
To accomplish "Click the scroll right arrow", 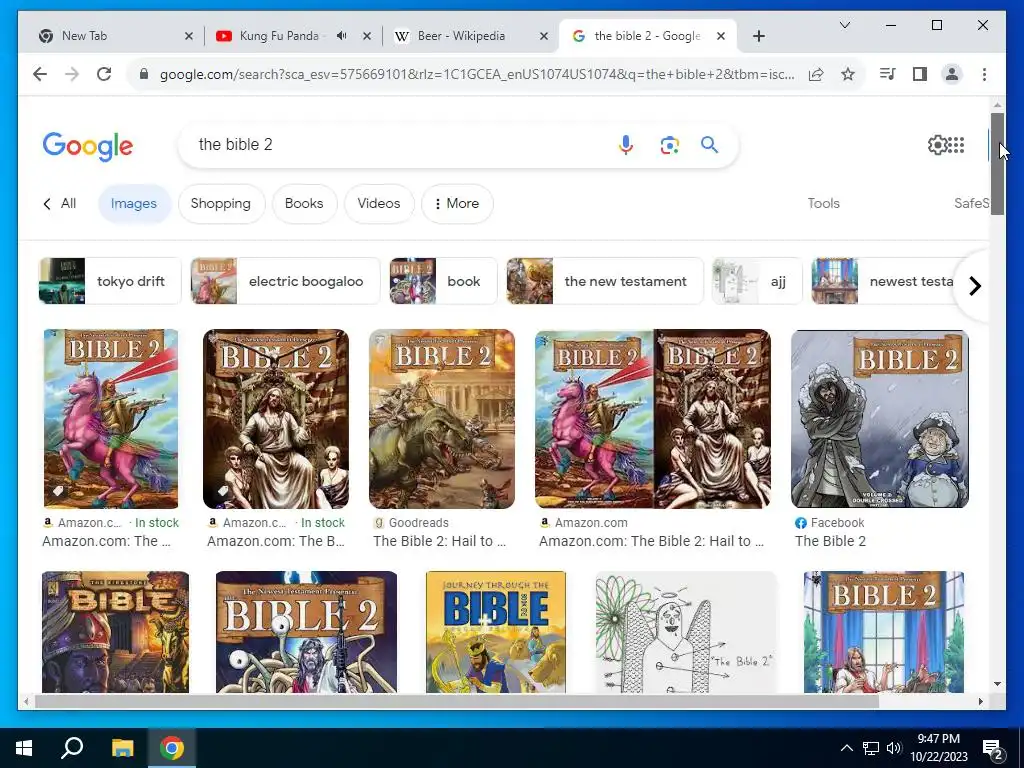I will [x=981, y=701].
